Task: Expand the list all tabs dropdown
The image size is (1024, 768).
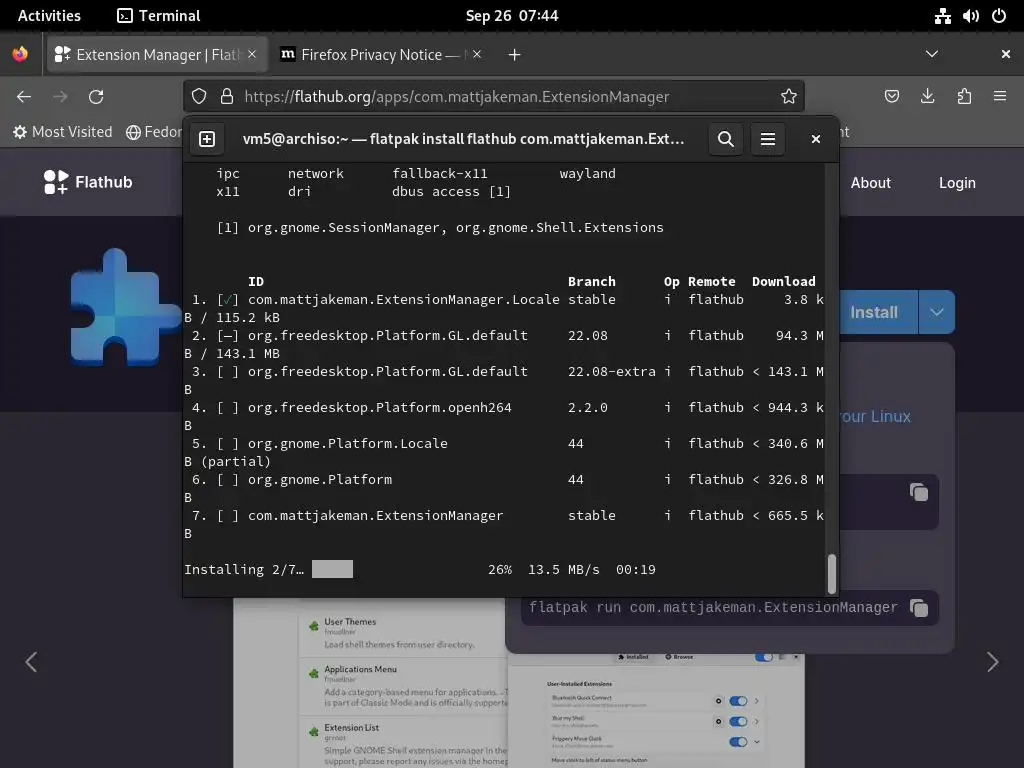Action: click(x=932, y=54)
